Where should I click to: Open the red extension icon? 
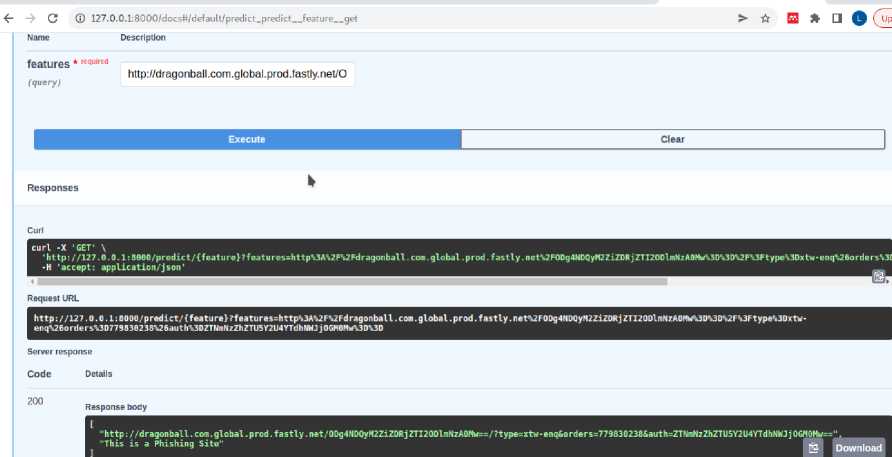pyautogui.click(x=792, y=18)
